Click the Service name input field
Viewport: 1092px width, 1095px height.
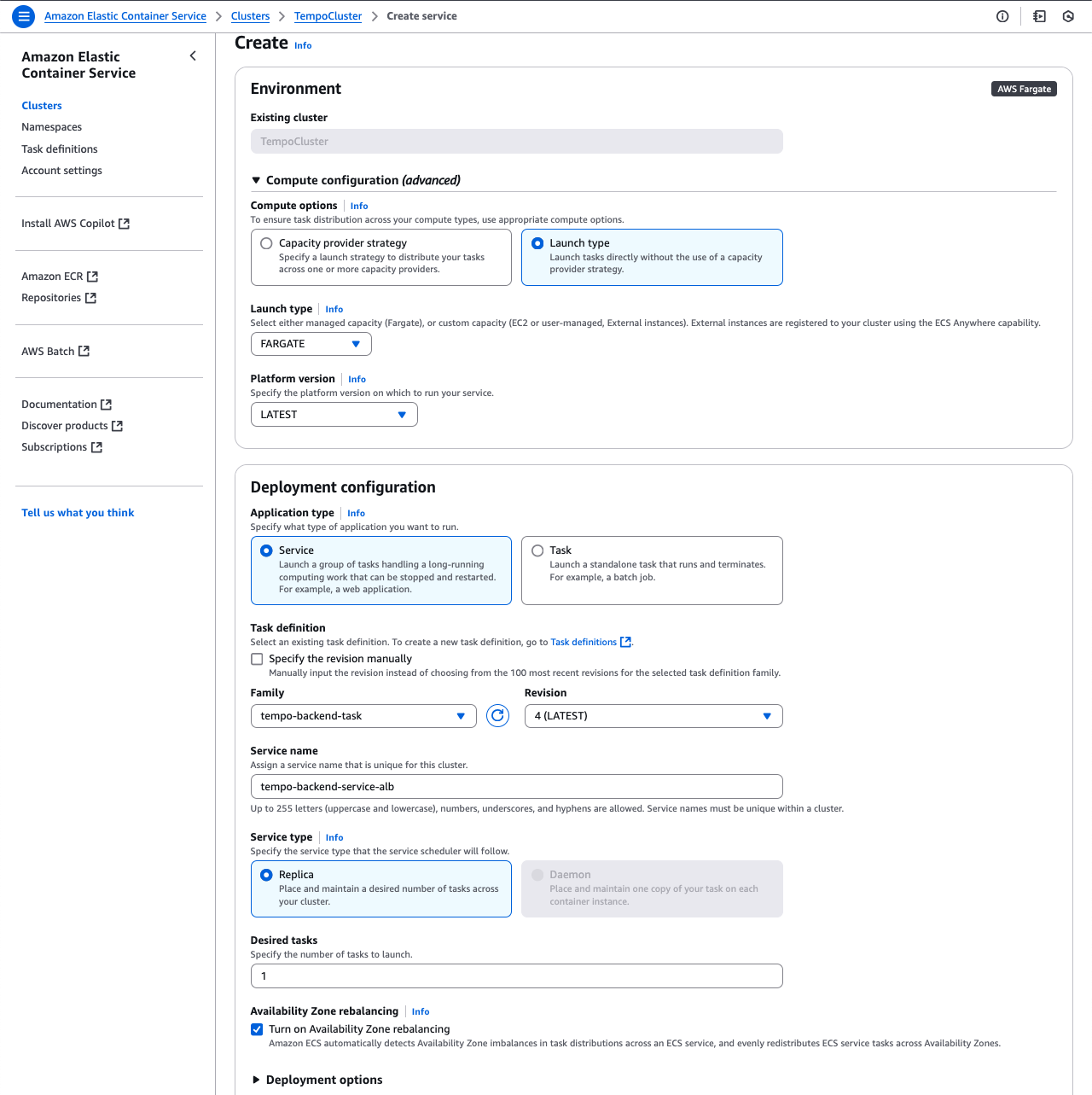point(517,787)
